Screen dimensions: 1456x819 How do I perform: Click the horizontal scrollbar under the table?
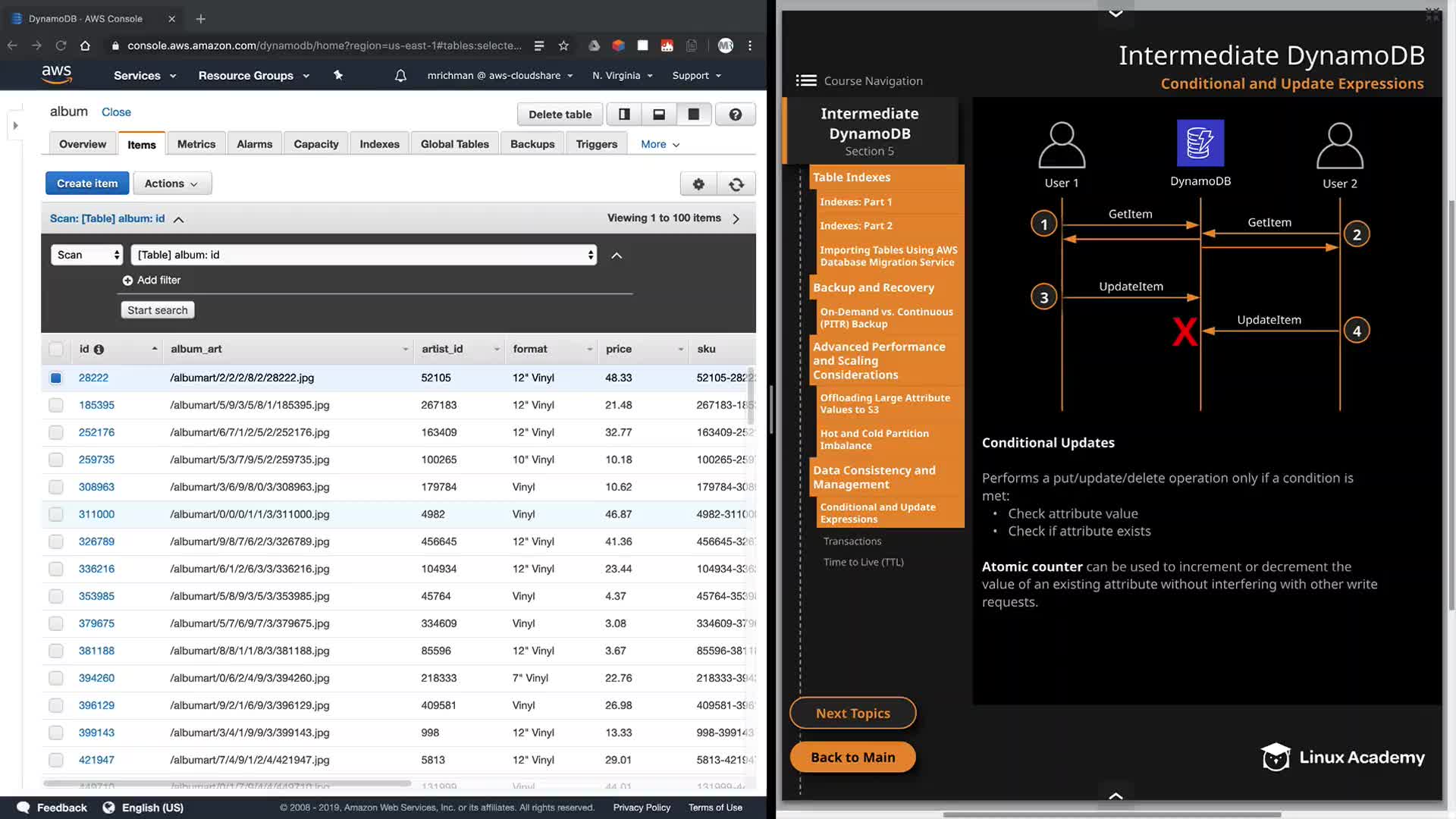227,783
